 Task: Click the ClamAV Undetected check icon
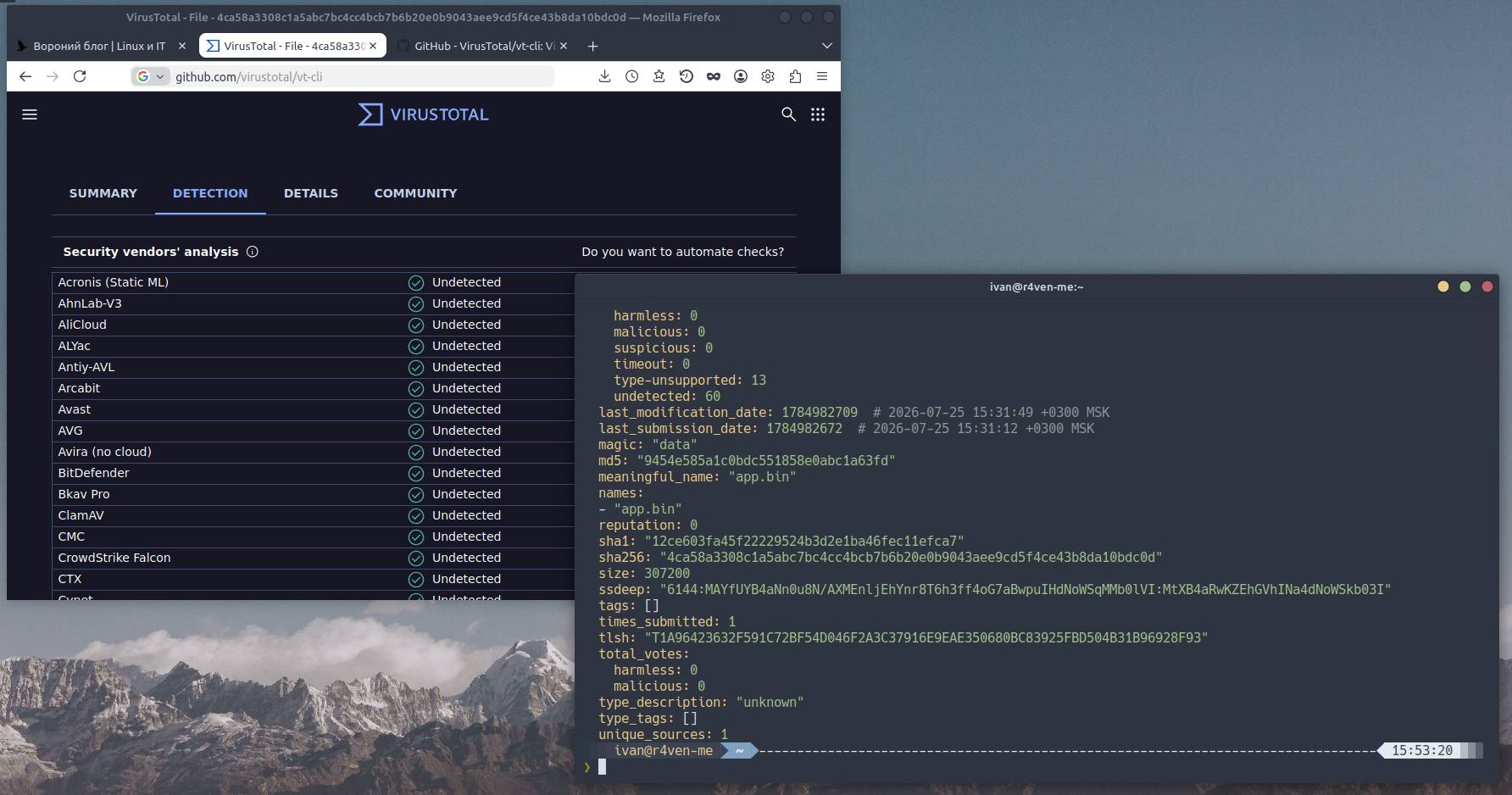pyautogui.click(x=416, y=515)
